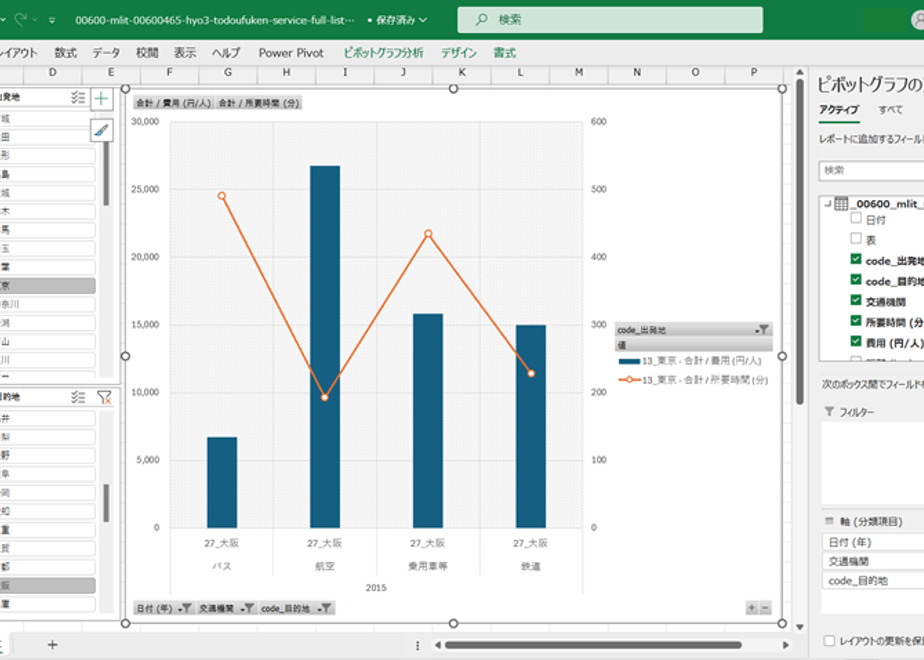Click the 値 legend field button
The image size is (924, 660).
pos(694,345)
